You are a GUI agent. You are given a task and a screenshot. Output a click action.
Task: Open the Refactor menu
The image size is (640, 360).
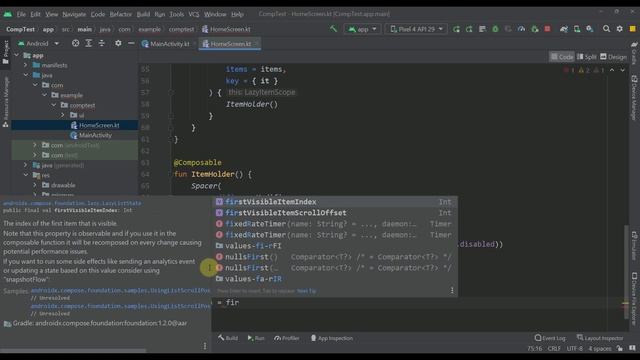pyautogui.click(x=120, y=14)
